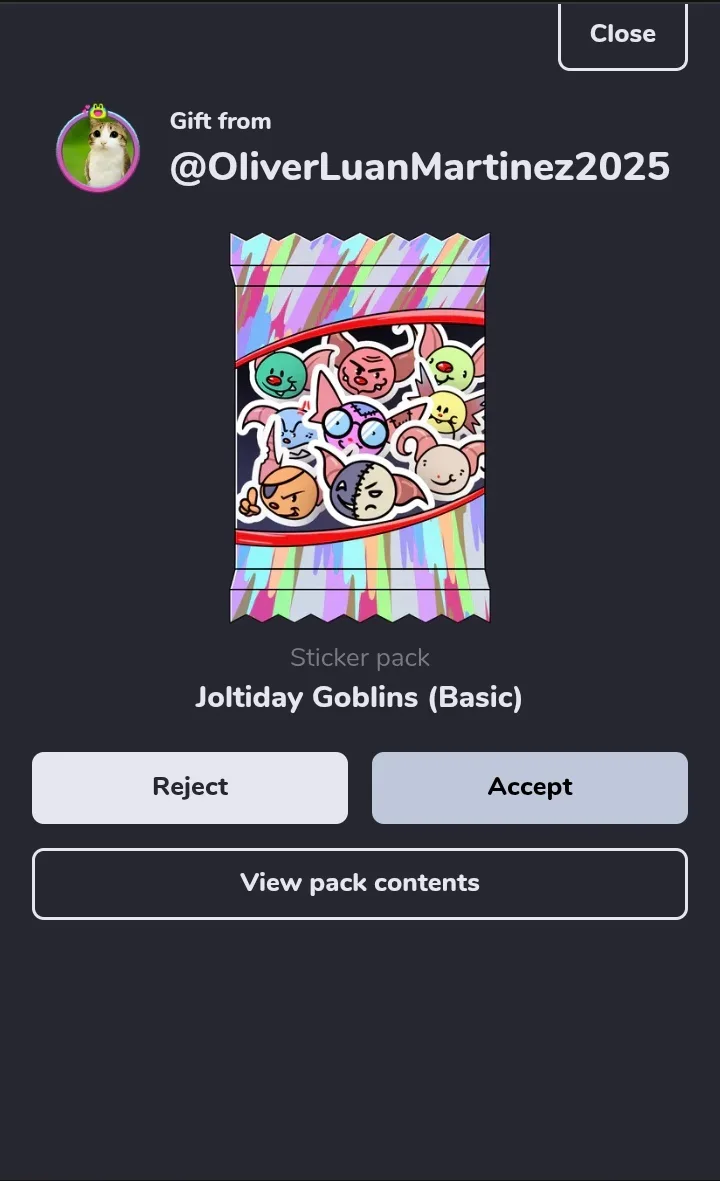Click the green goblin sticker with red nose

(279, 374)
